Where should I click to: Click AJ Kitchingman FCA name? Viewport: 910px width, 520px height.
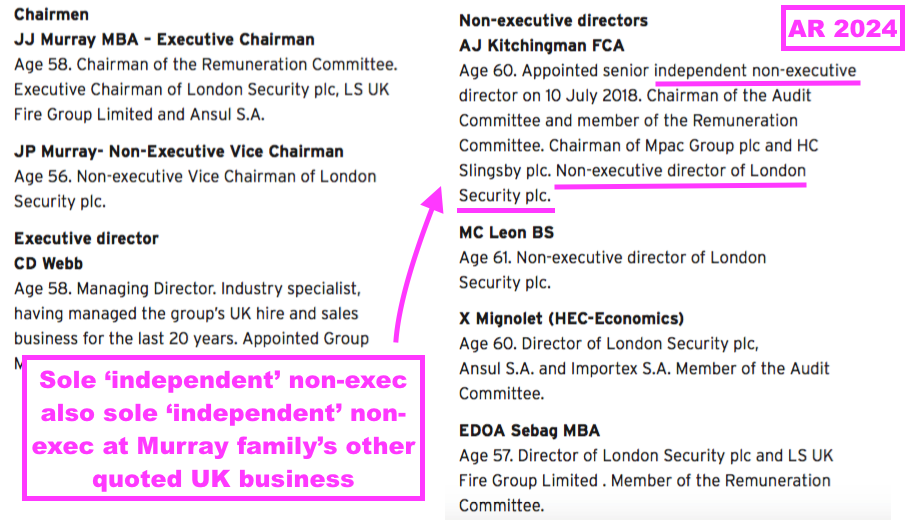tap(541, 45)
